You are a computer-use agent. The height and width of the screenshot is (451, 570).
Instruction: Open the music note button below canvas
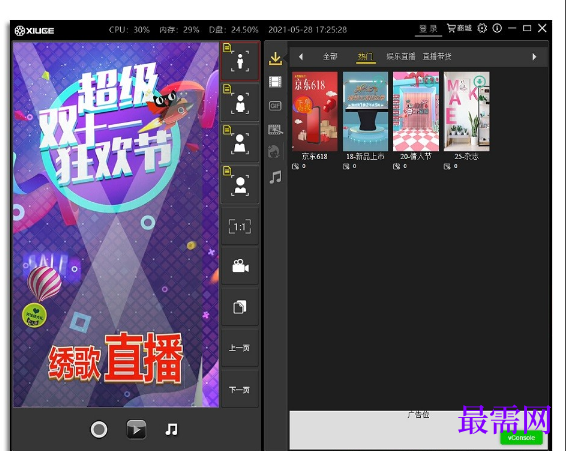tap(171, 430)
